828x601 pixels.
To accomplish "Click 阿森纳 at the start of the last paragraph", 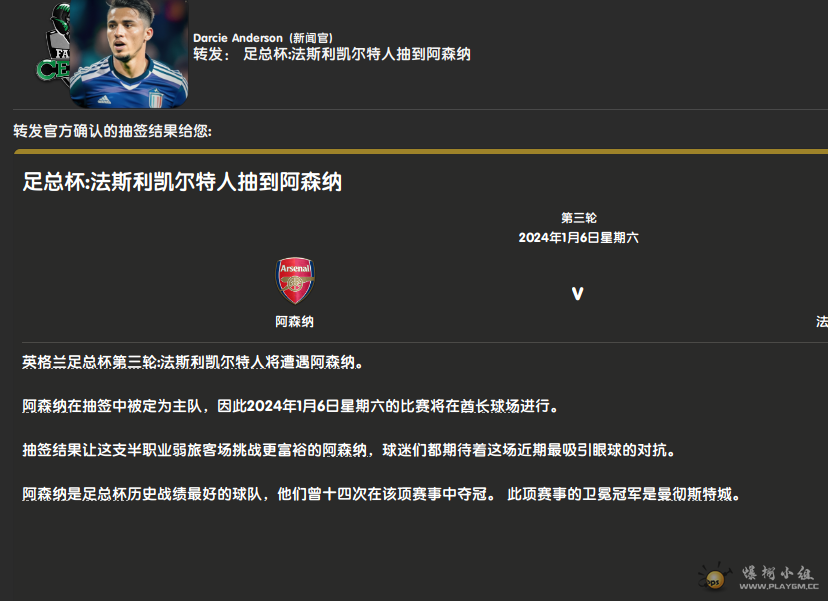I will point(46,494).
